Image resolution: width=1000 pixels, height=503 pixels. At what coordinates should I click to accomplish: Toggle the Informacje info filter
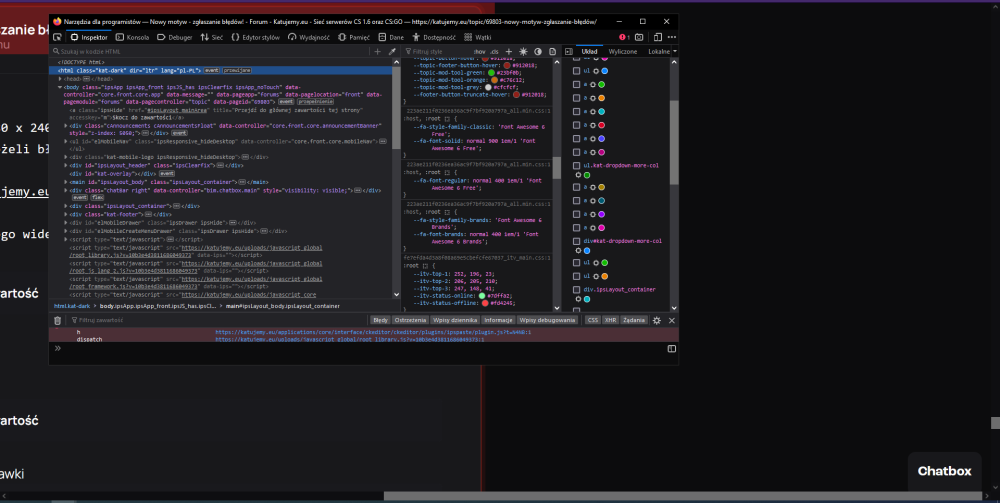(x=498, y=320)
